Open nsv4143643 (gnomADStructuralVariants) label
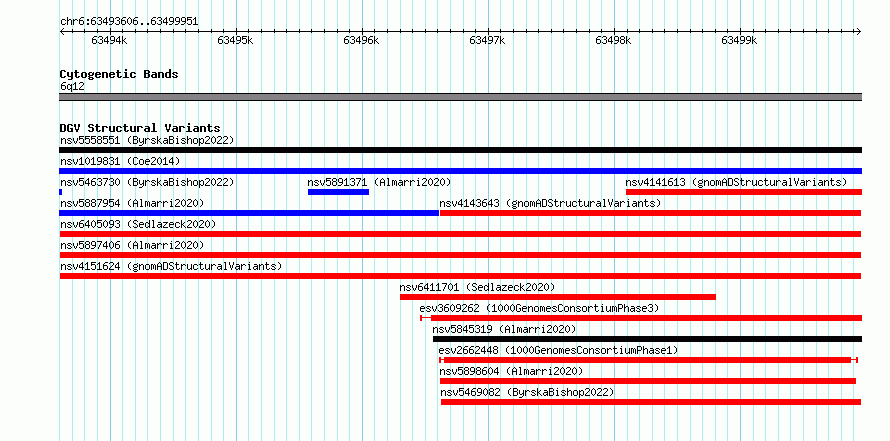The image size is (890, 441). tap(550, 203)
